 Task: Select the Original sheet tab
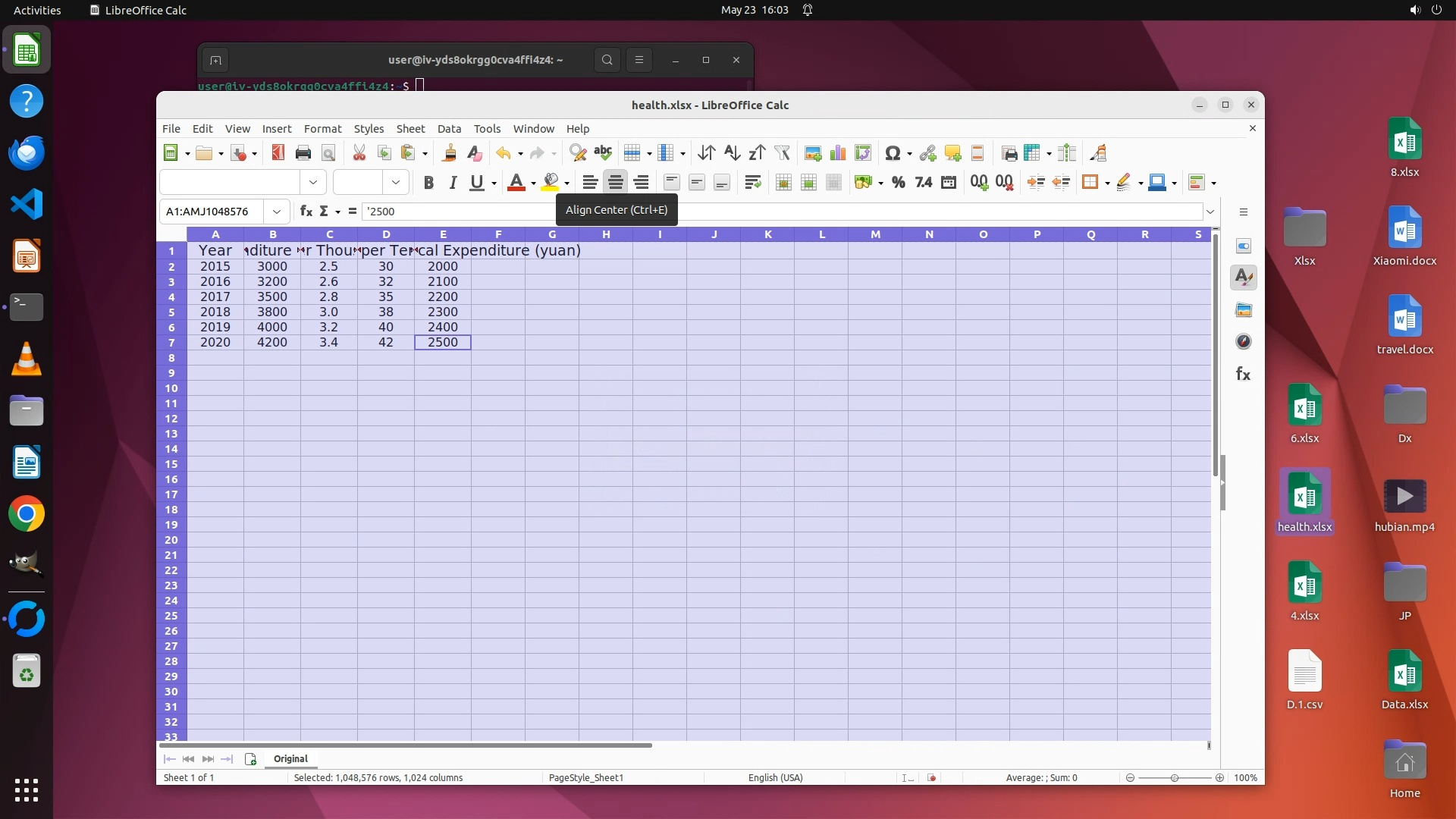pos(290,758)
